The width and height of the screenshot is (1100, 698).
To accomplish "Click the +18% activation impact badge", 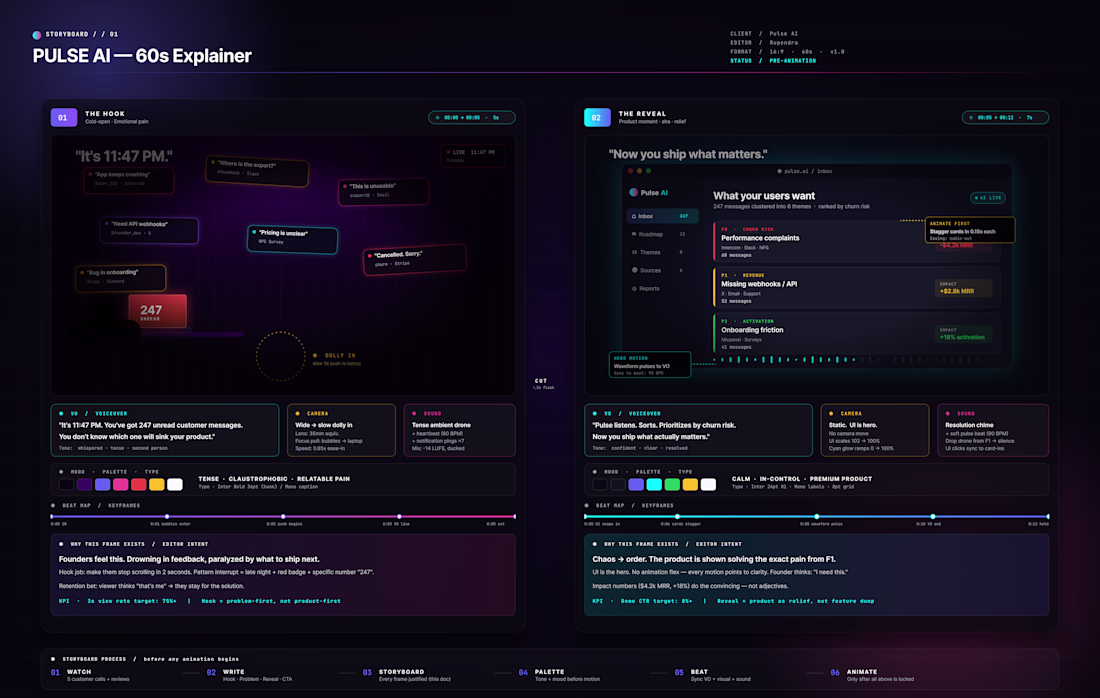I will [964, 334].
